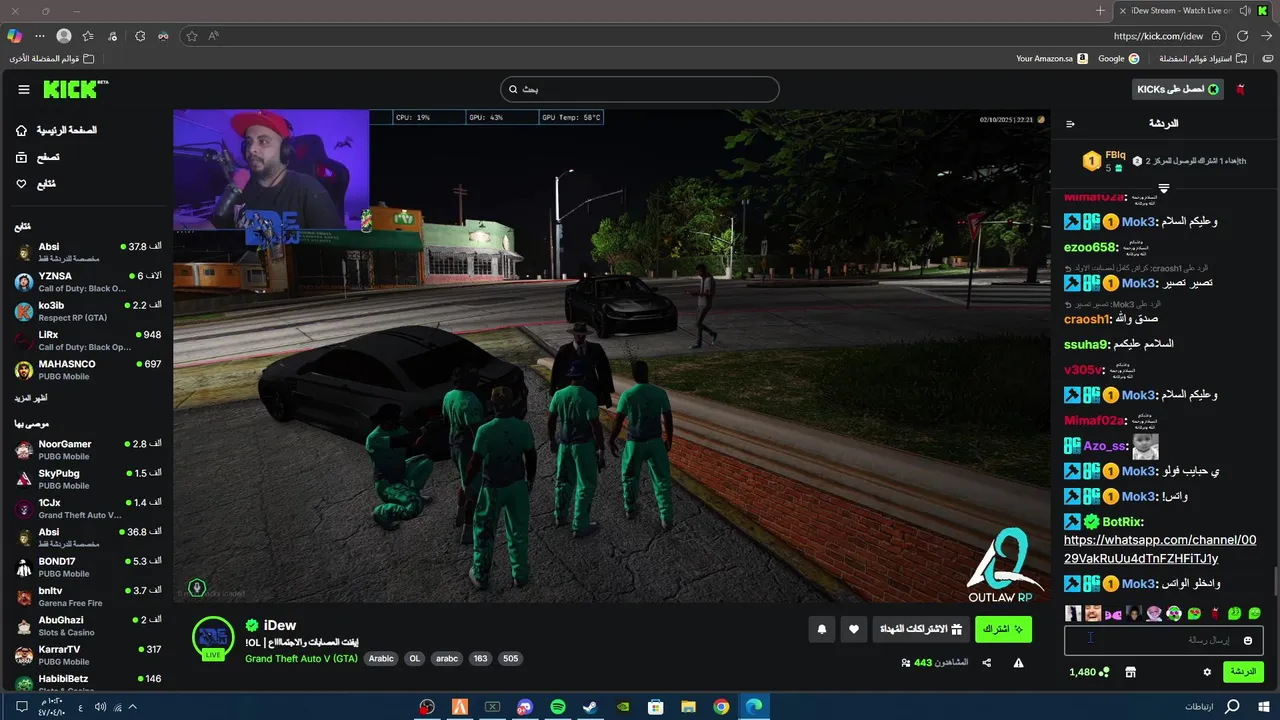Select the arabc stream tag
The width and height of the screenshot is (1280, 720).
[x=447, y=659]
